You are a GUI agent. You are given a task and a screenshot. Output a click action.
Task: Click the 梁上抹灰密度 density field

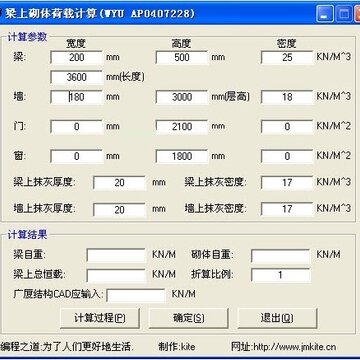pos(287,183)
